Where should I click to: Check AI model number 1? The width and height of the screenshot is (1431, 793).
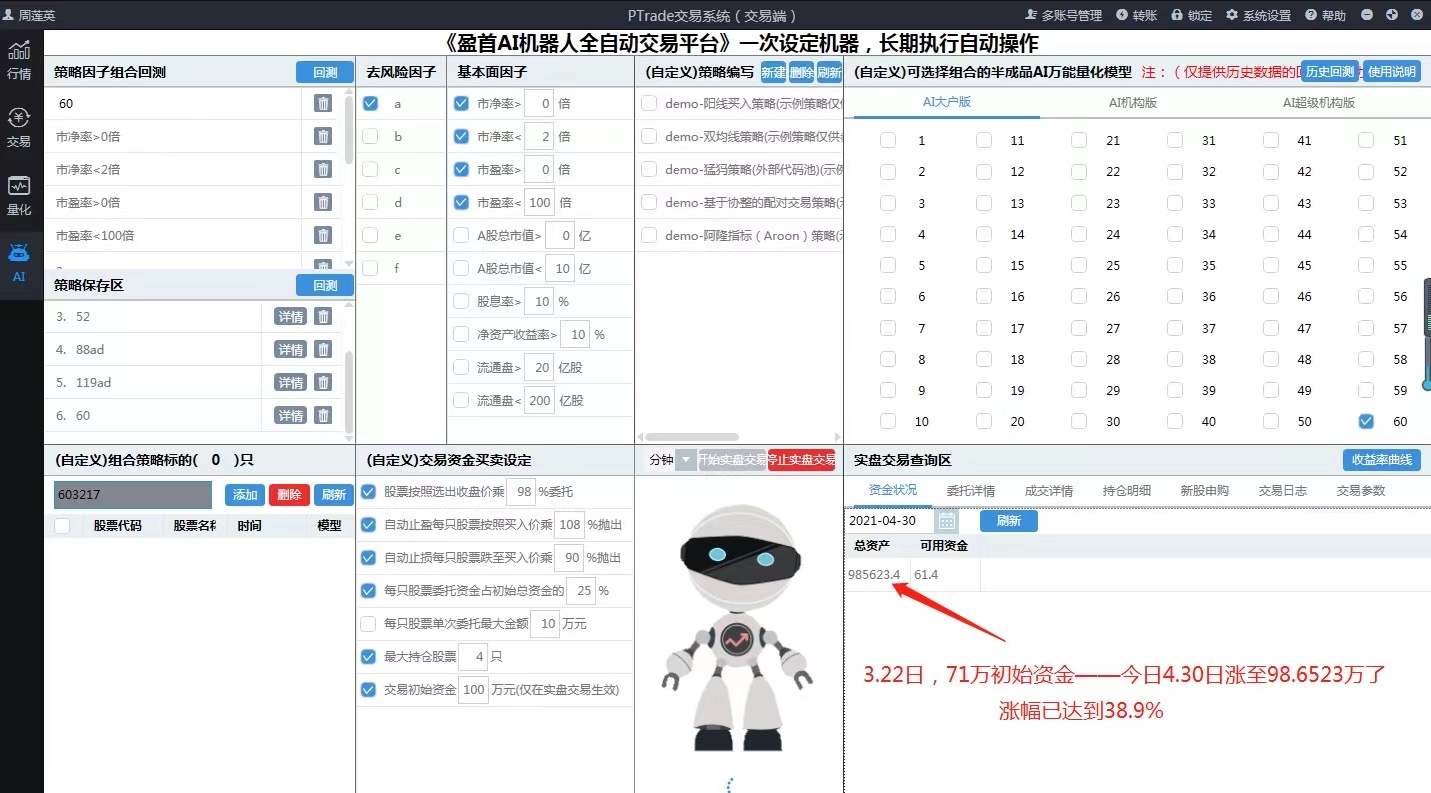888,141
